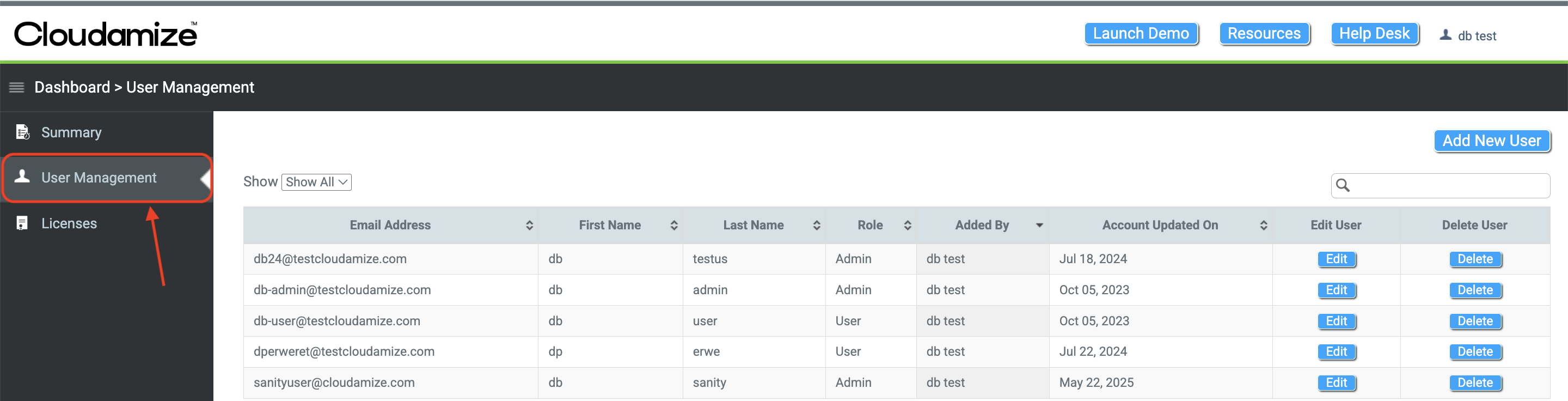Sort by Role column arrows
This screenshot has height=401, width=1568.
[x=907, y=226]
